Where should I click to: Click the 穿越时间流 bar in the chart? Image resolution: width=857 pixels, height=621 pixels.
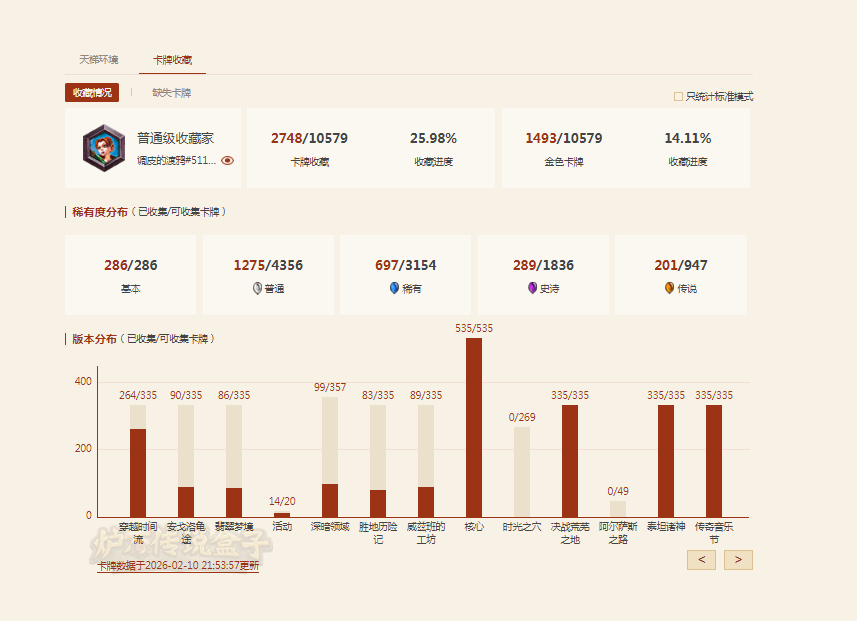[x=138, y=472]
